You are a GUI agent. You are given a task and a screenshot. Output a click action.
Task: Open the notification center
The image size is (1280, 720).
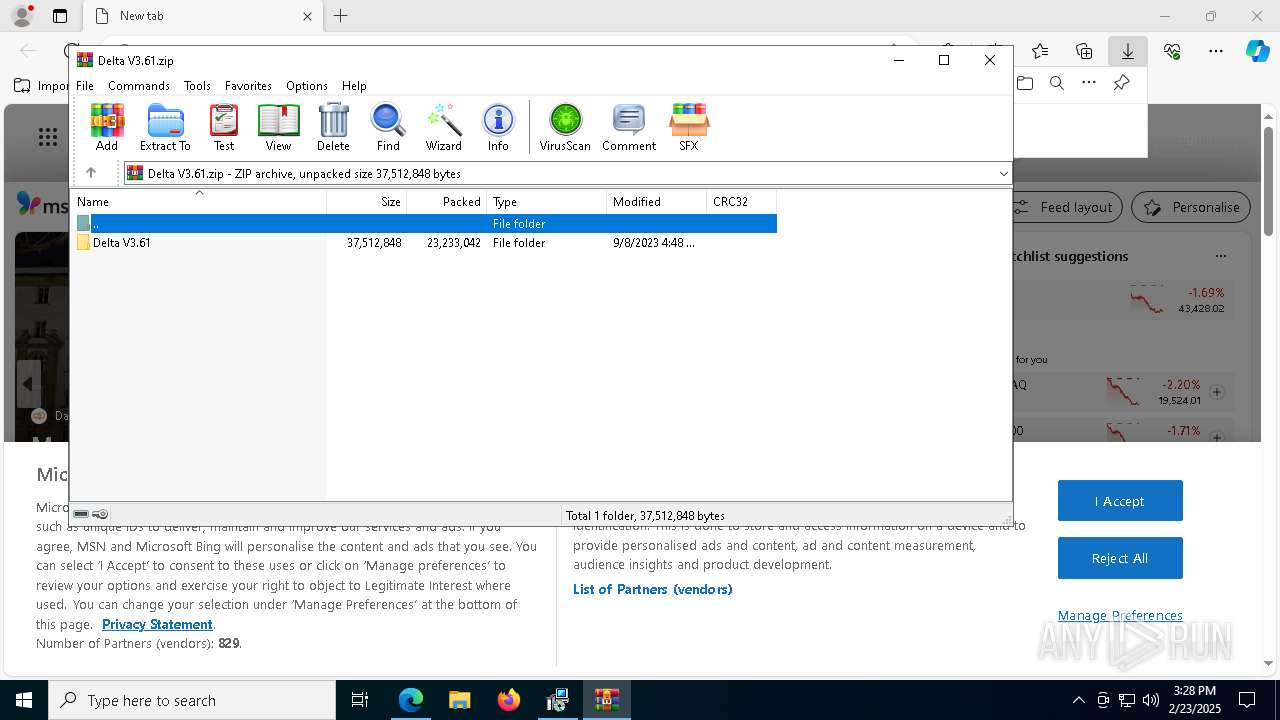click(1247, 700)
